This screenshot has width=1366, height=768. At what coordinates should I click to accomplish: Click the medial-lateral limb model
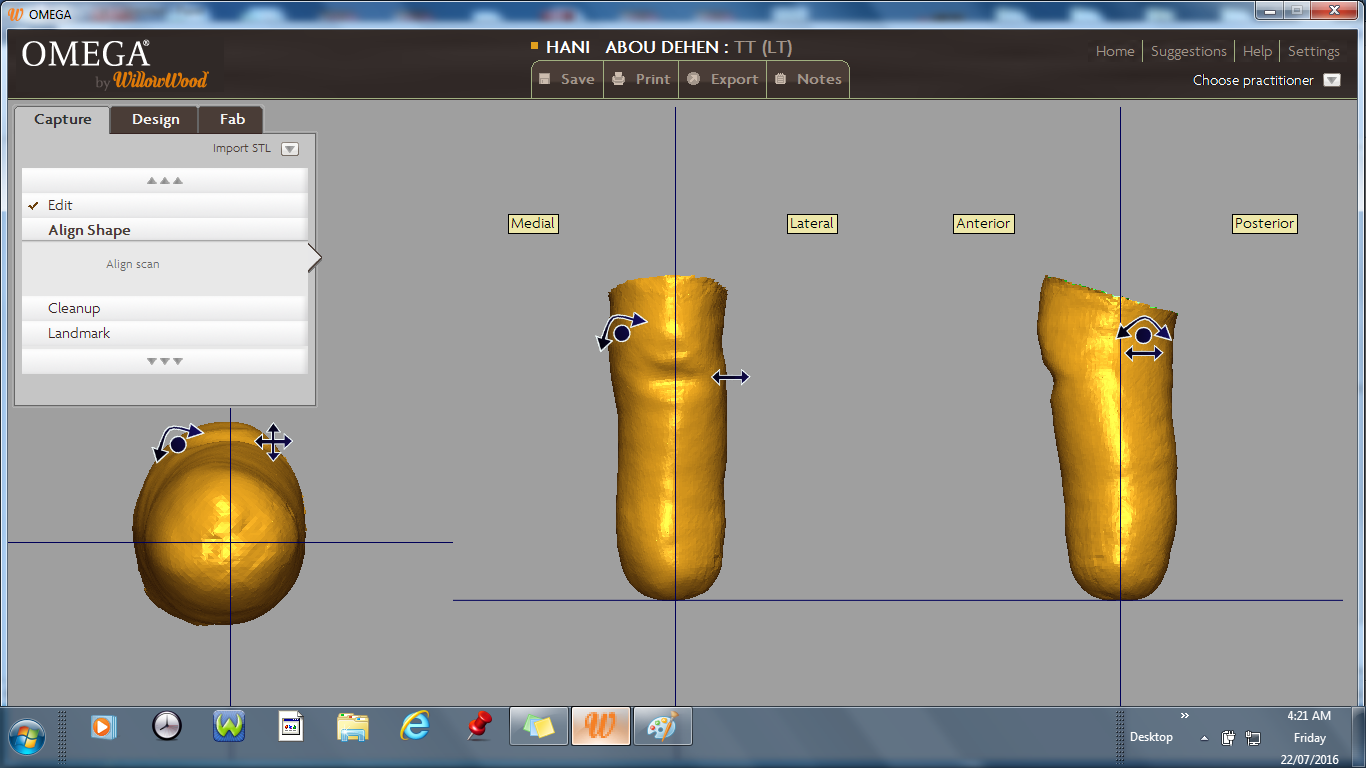pos(670,438)
